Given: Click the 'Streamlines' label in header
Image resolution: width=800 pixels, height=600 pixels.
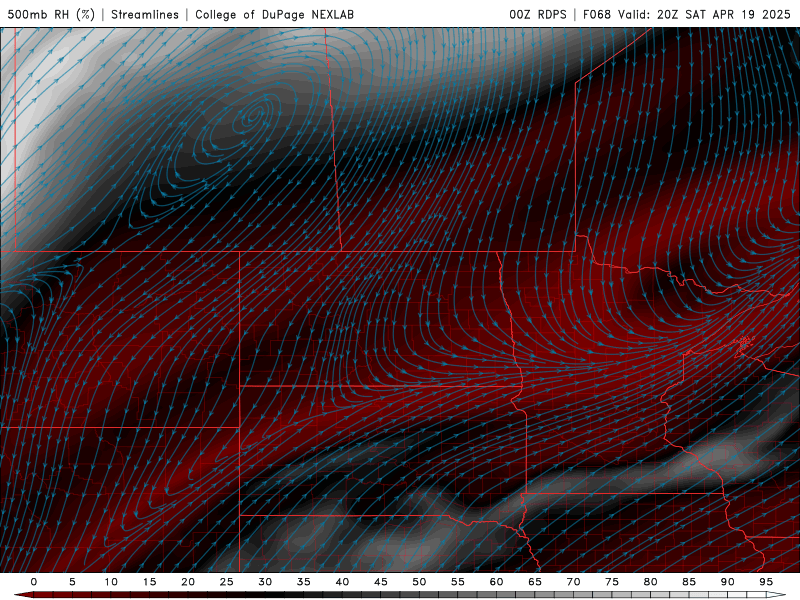Looking at the screenshot, I should 145,14.
